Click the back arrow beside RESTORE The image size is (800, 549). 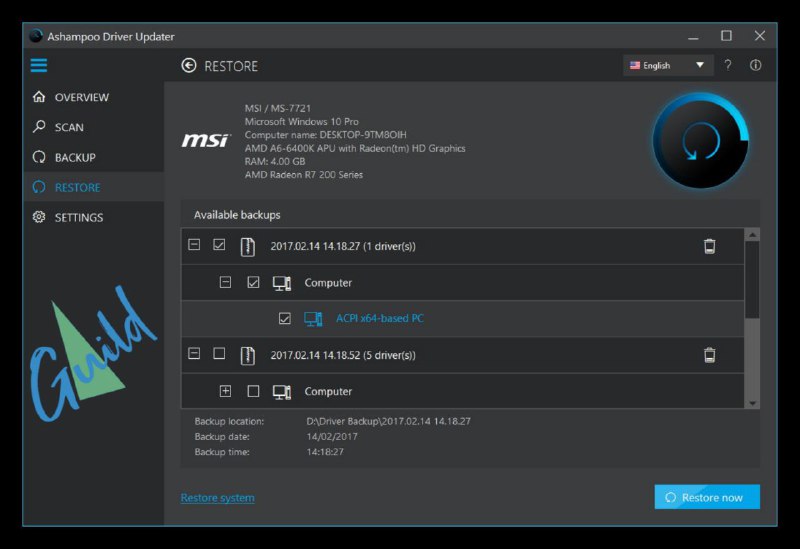(189, 65)
